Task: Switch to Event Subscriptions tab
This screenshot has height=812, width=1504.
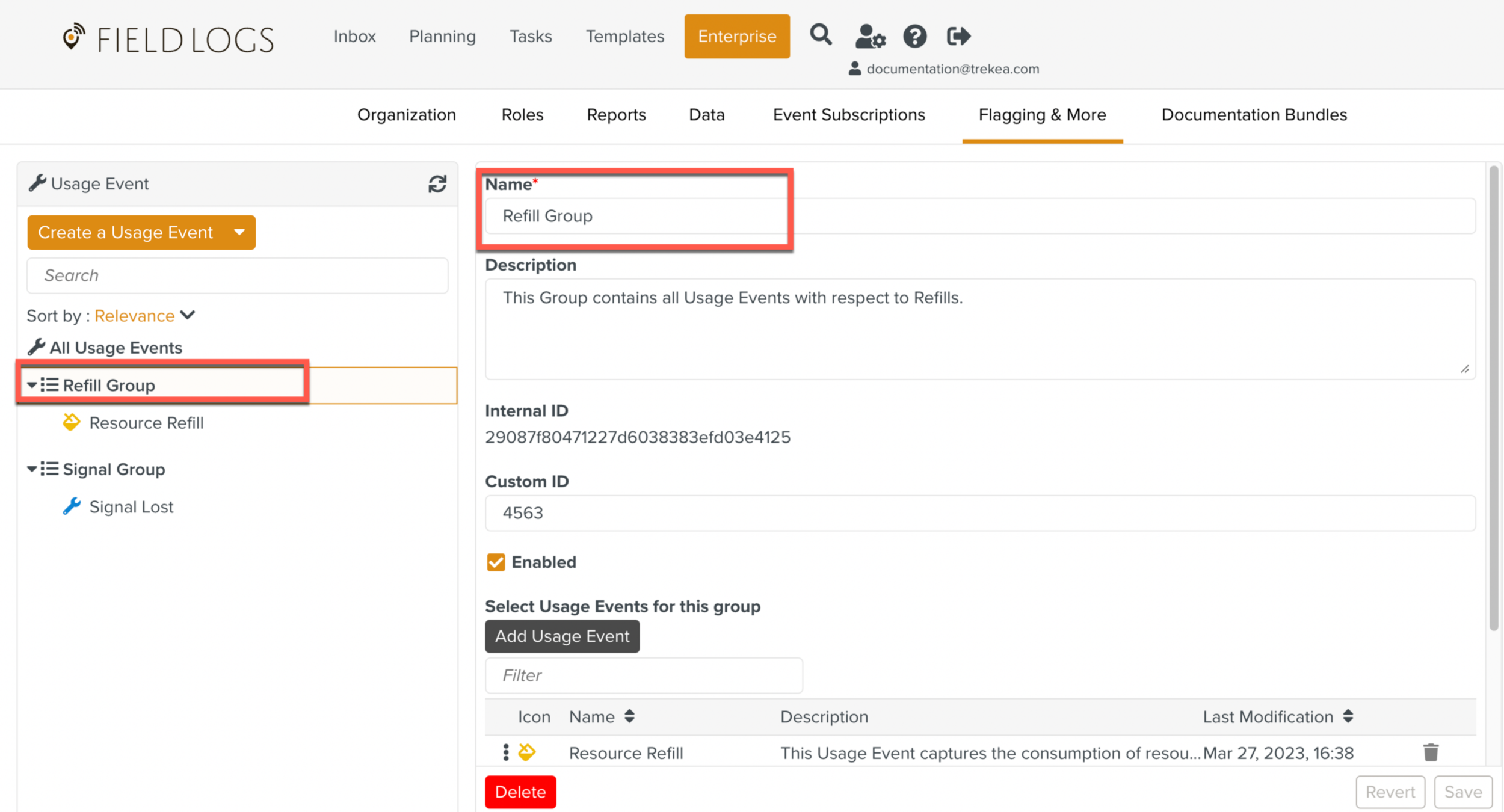Action: pos(848,115)
